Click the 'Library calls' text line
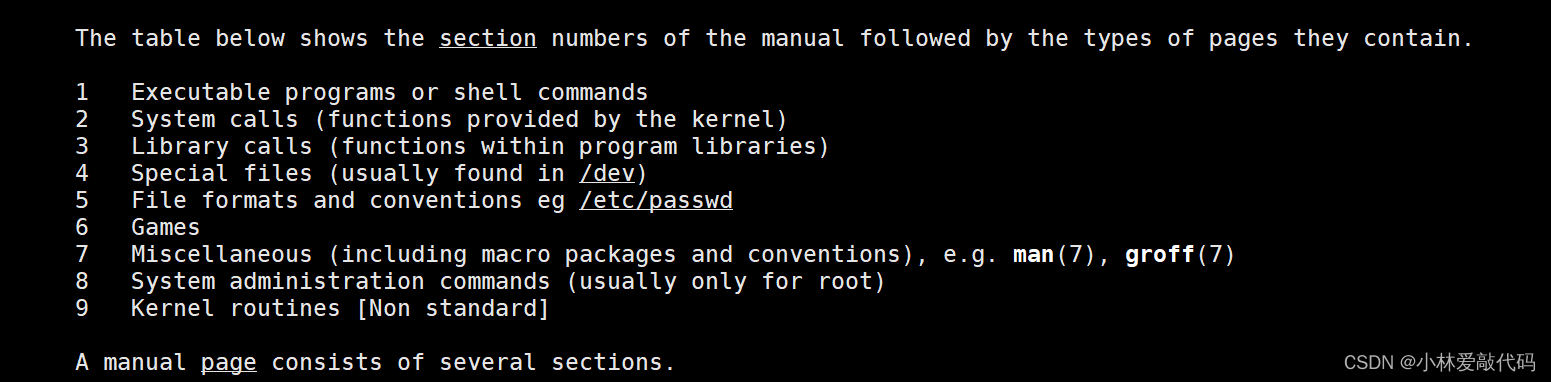The width and height of the screenshot is (1551, 382). pos(480,147)
